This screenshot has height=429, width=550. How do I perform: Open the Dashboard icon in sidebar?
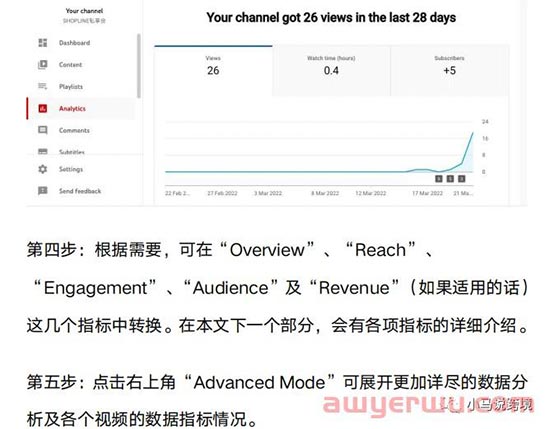click(42, 43)
